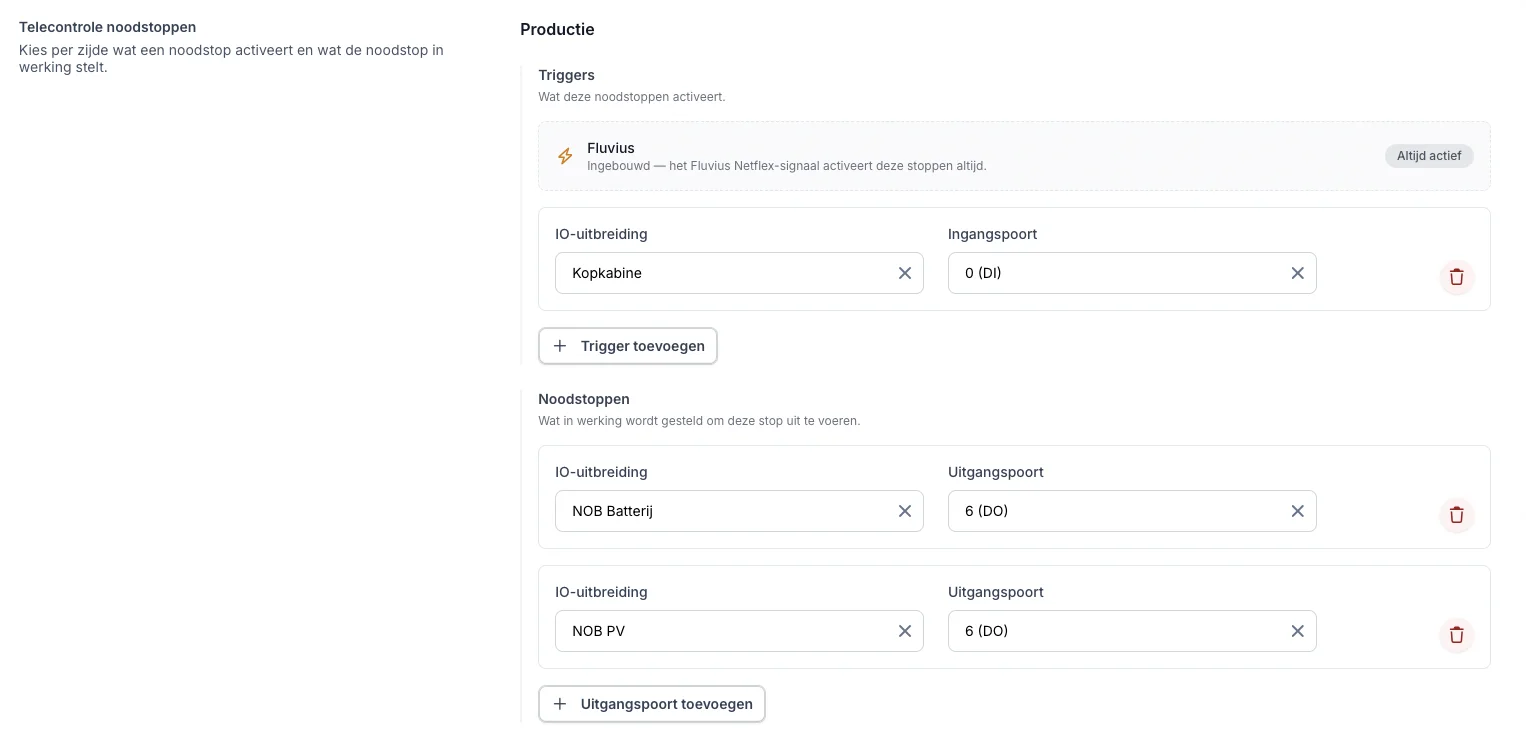Viewport: 1526px width, 746px height.
Task: Open the NOB PV IO-uitbreiding dropdown
Action: pos(739,631)
